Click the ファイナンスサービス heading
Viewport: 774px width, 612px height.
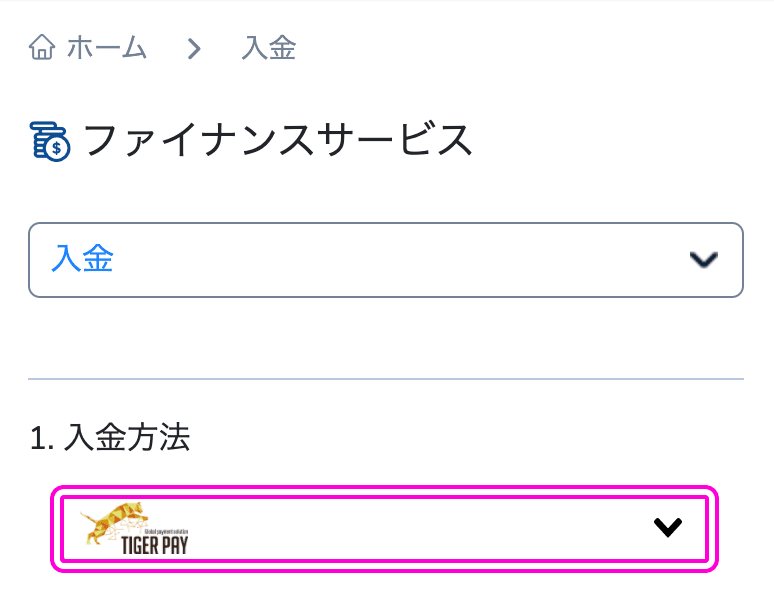pyautogui.click(x=278, y=140)
